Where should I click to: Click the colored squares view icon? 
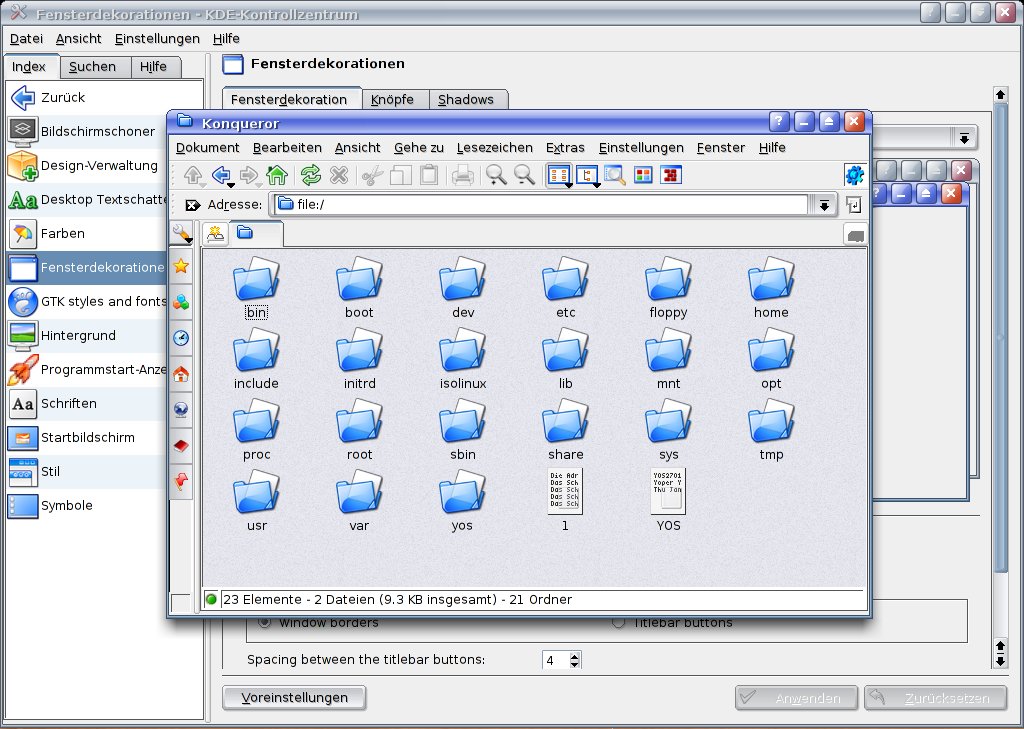click(643, 175)
